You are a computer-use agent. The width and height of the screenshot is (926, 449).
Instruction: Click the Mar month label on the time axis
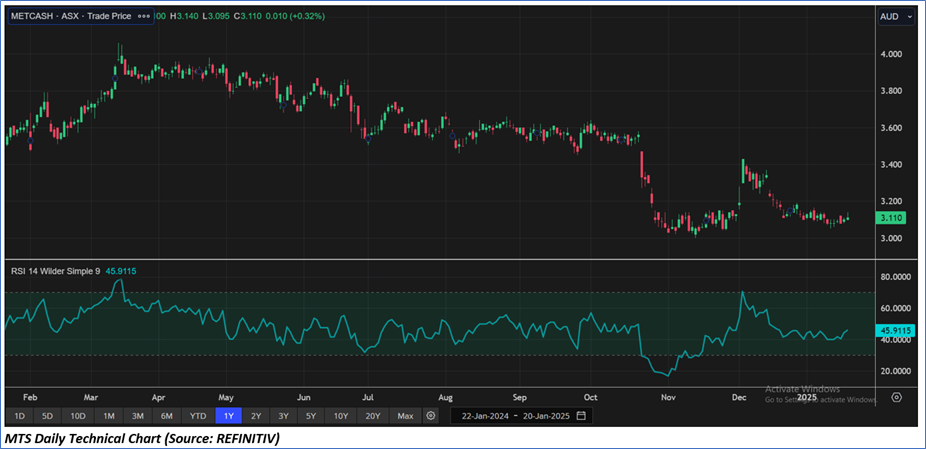pyautogui.click(x=91, y=397)
